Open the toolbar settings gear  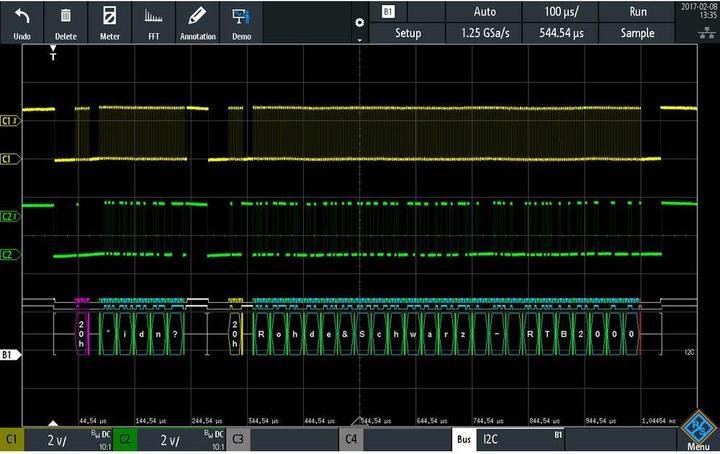click(360, 22)
